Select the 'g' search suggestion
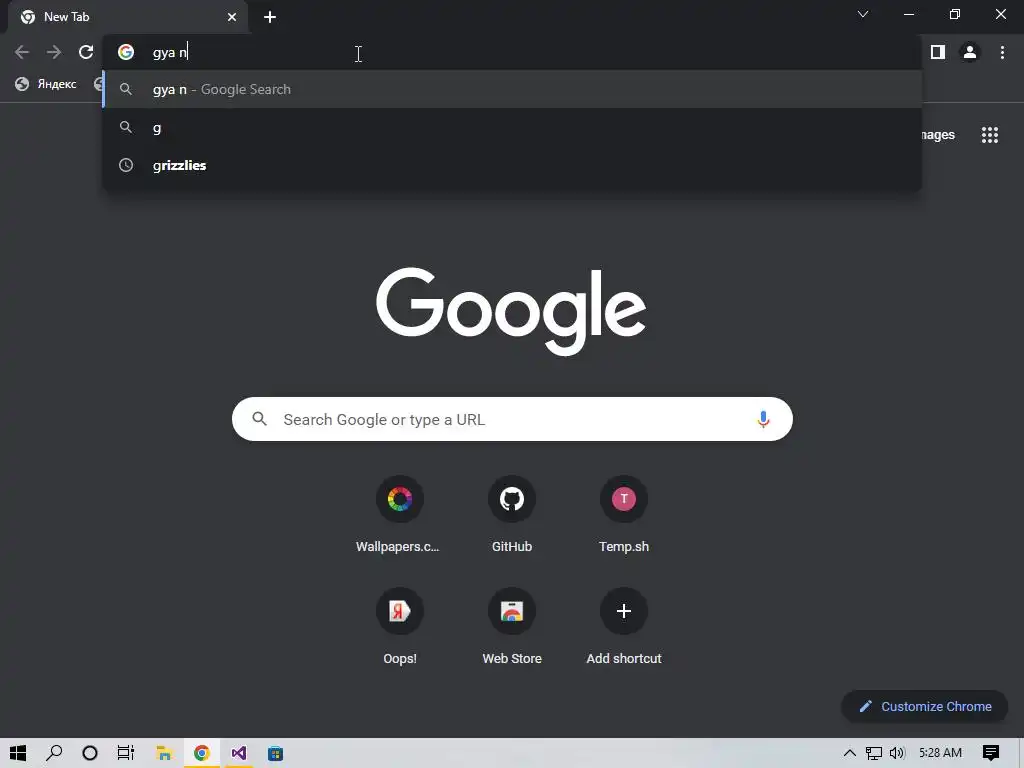Screen dimensions: 1024x768 512,127
